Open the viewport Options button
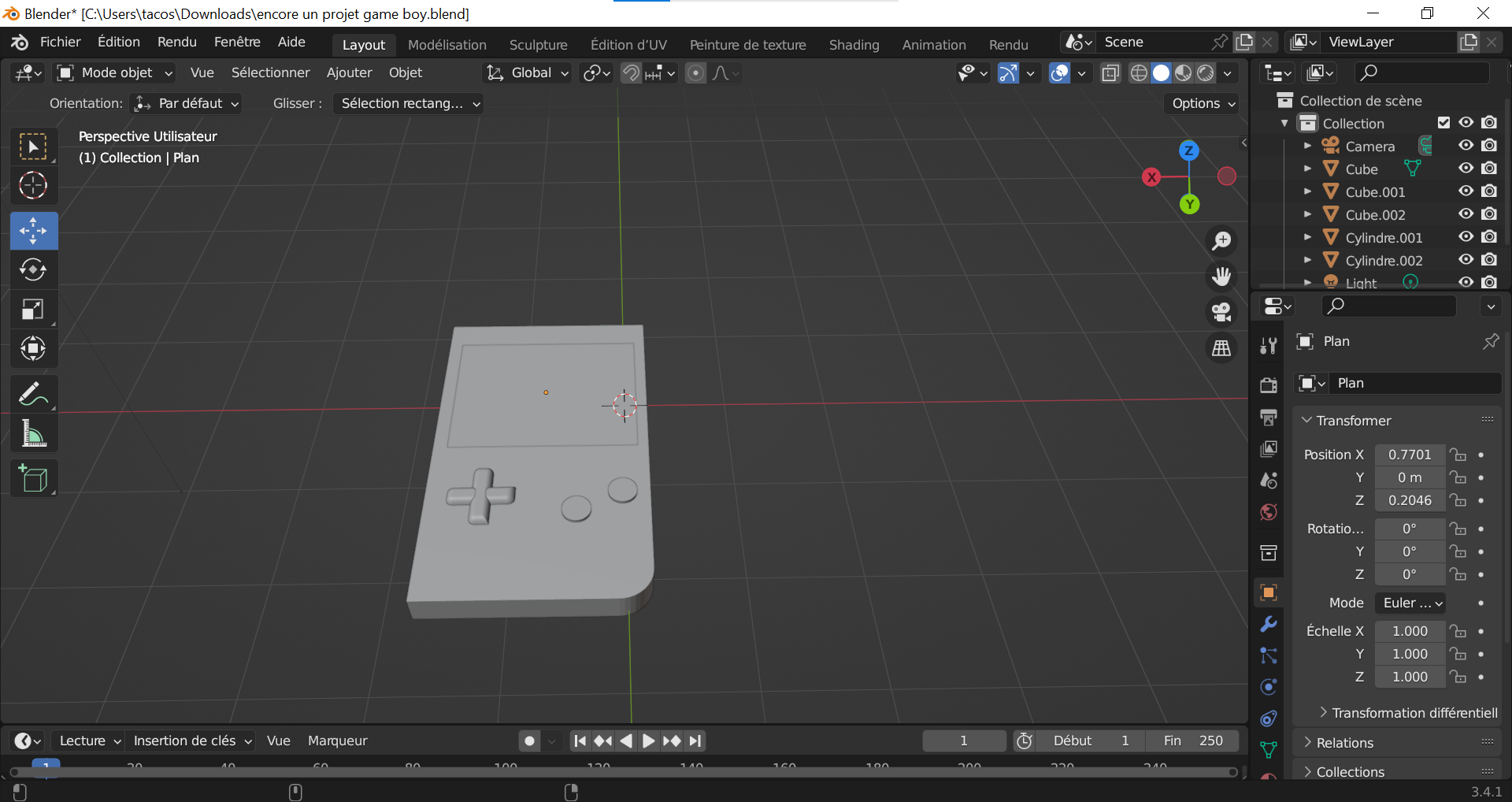The image size is (1512, 802). point(1199,103)
